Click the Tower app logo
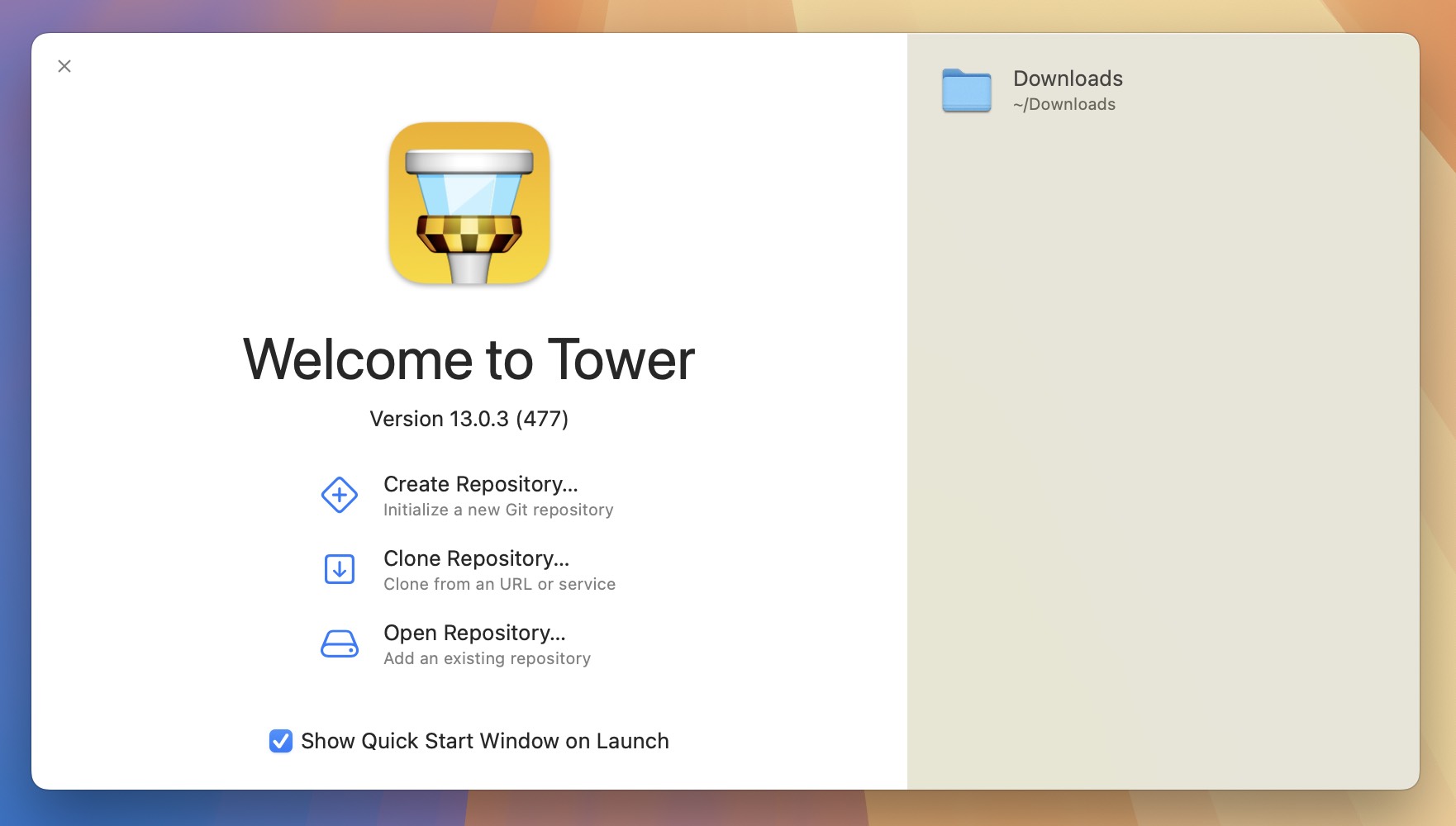Viewport: 1456px width, 826px height. tap(469, 203)
